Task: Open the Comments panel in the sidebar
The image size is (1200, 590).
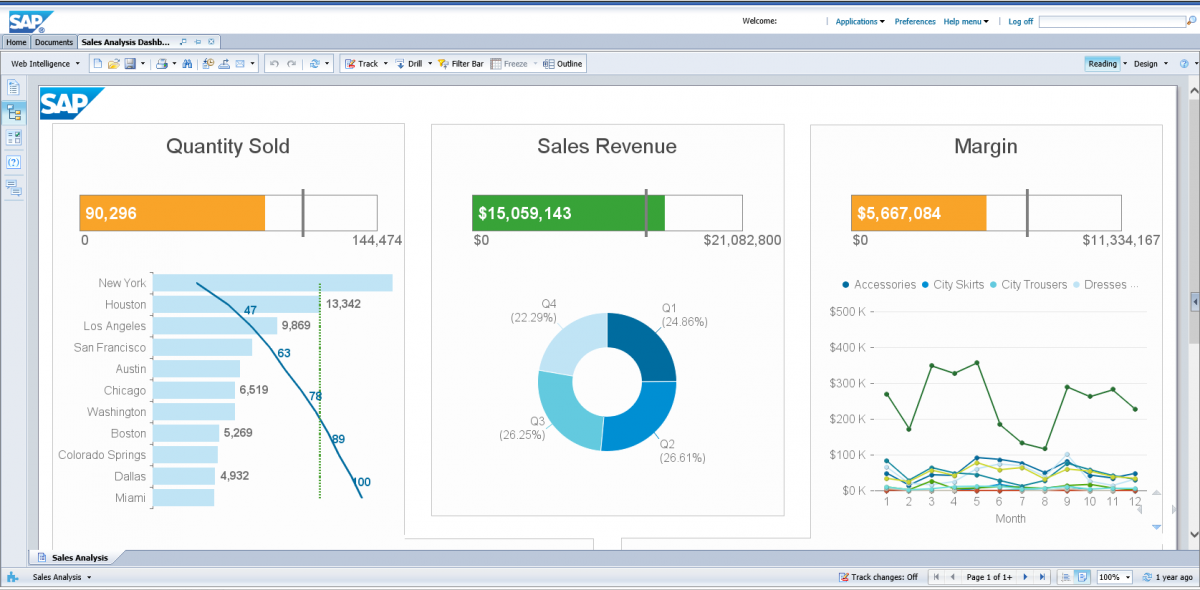Action: (14, 187)
